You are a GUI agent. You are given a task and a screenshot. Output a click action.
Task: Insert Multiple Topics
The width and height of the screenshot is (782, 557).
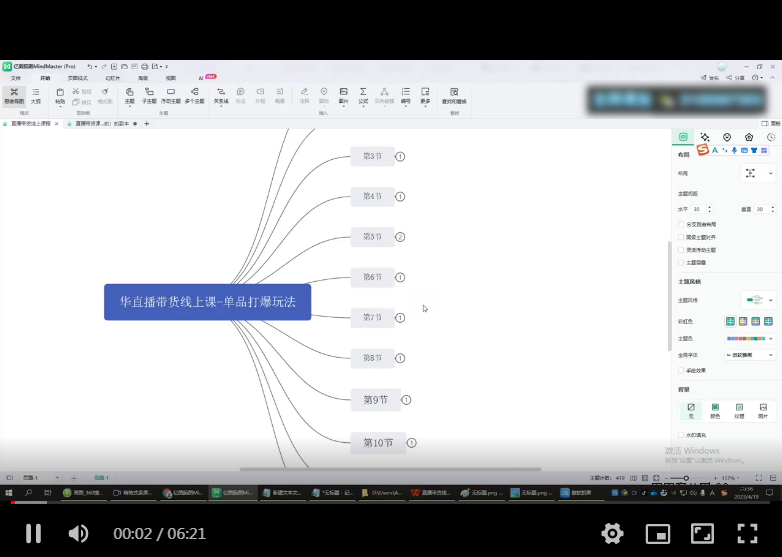tap(195, 95)
